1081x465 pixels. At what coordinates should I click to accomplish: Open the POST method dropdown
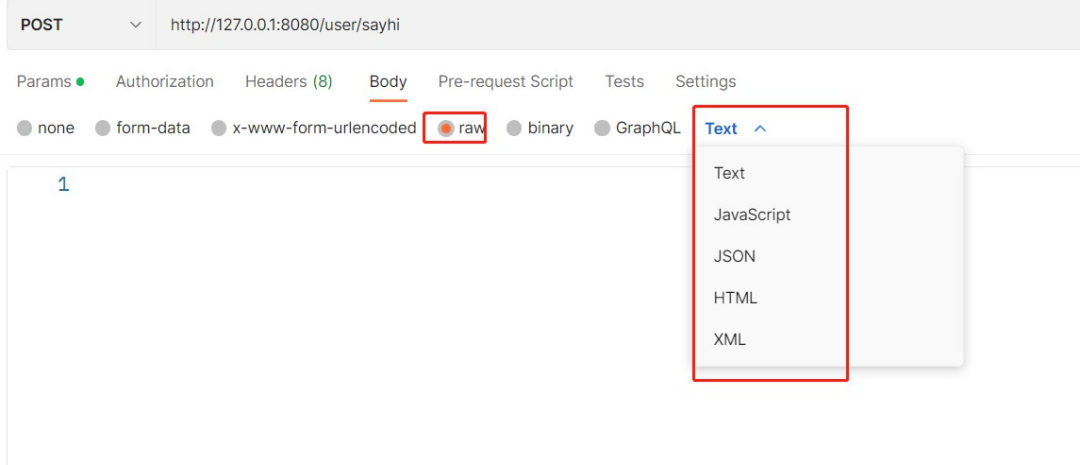(x=81, y=25)
